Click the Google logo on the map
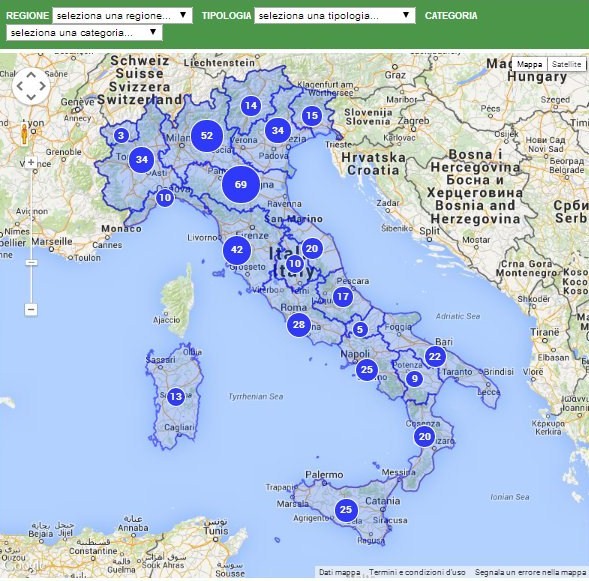This screenshot has width=589, height=581. pos(23,565)
